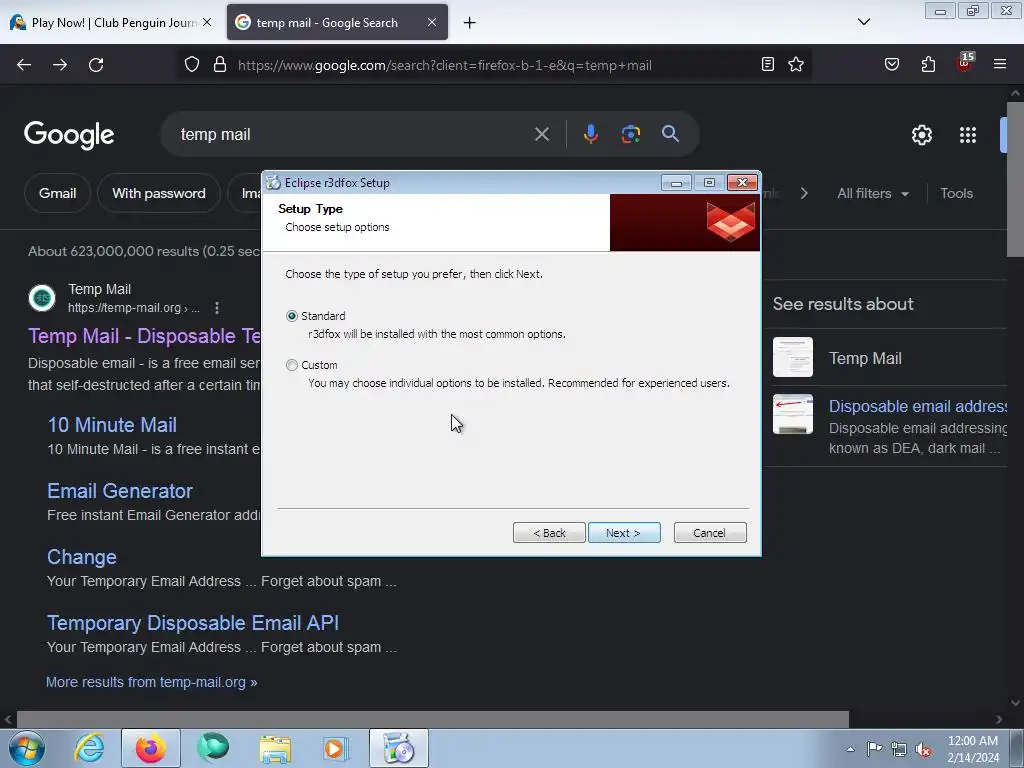Submit search with magnifier icon
This screenshot has height=768, width=1024.
(x=670, y=134)
